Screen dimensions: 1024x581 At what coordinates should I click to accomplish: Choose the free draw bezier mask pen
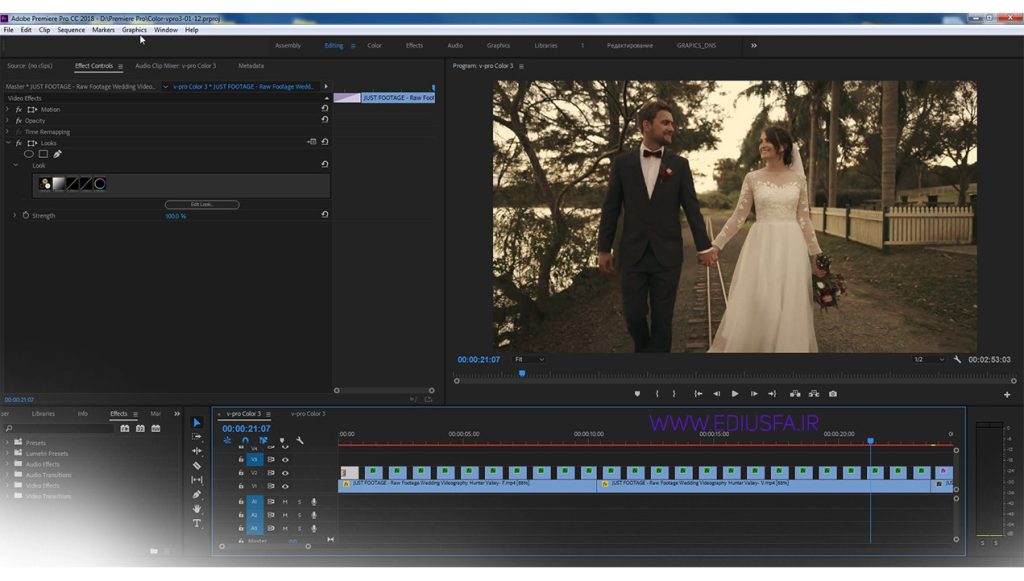pos(57,154)
